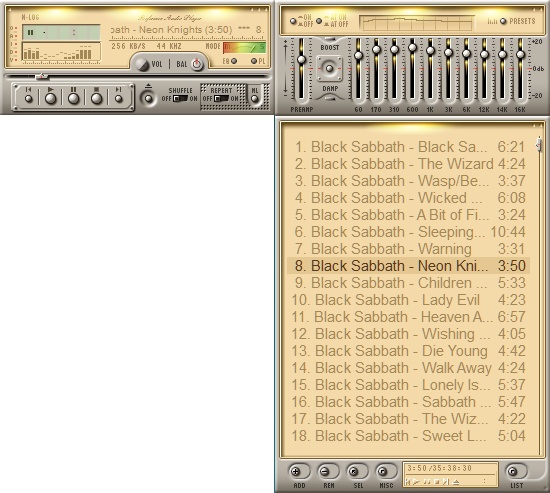Select highlighted track 8 'Neon Kni...'
550x493 pixels.
409,266
